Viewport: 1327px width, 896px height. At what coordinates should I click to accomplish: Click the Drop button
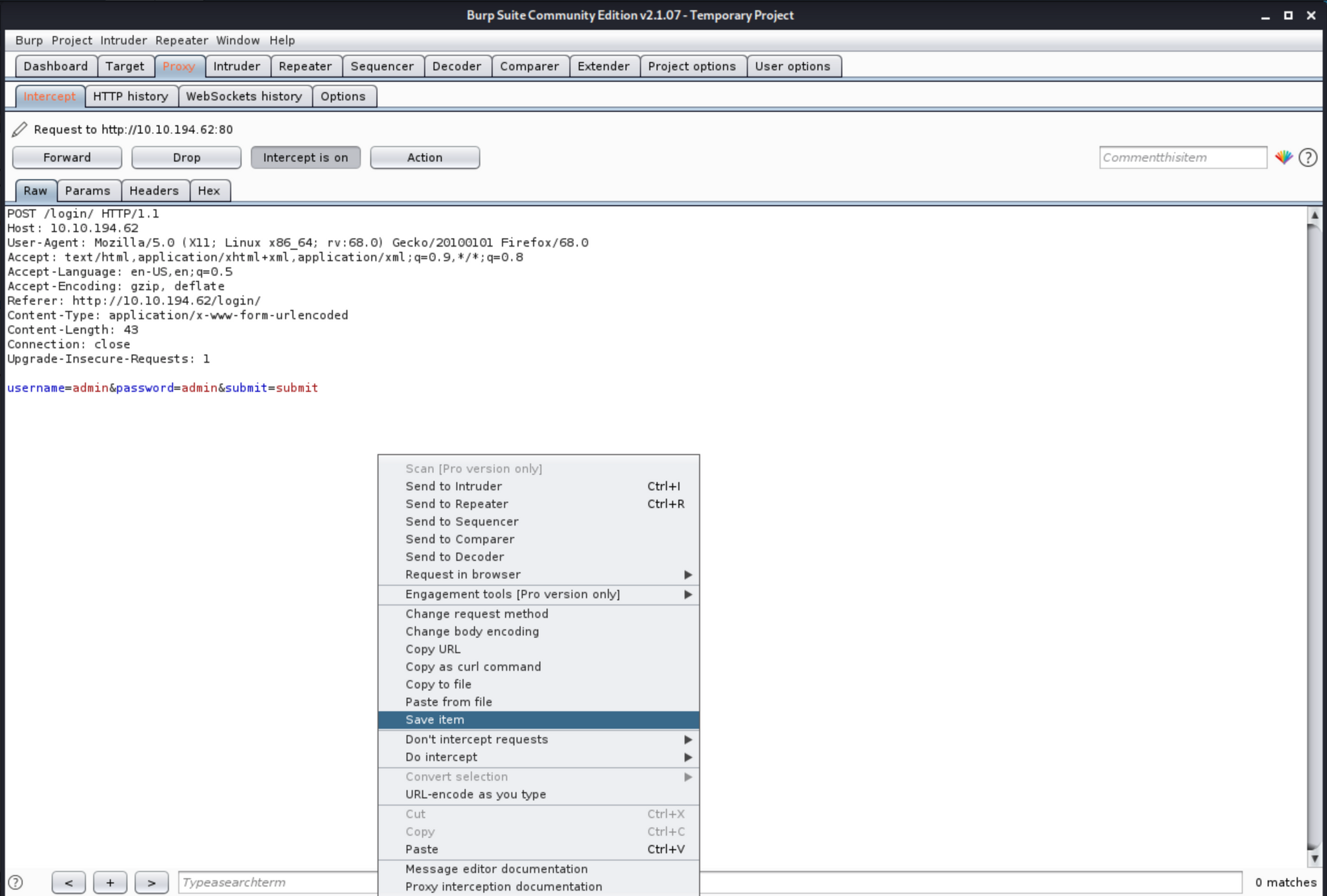pos(186,157)
